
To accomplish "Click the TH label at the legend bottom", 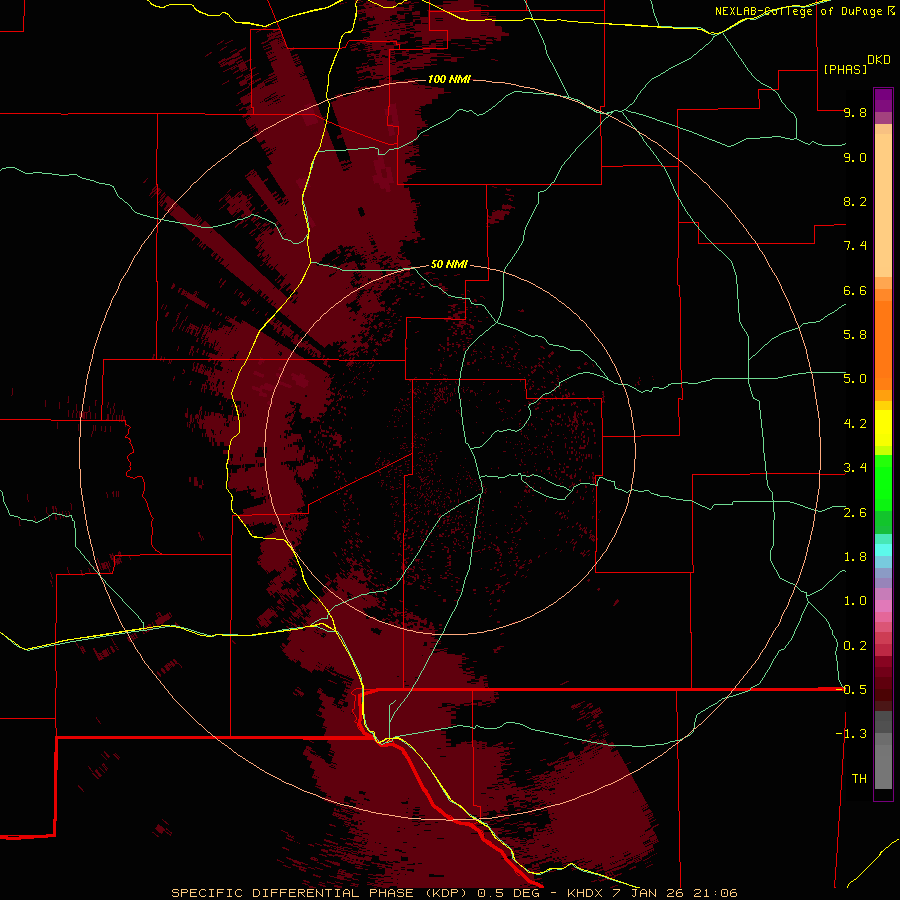I will tap(859, 779).
